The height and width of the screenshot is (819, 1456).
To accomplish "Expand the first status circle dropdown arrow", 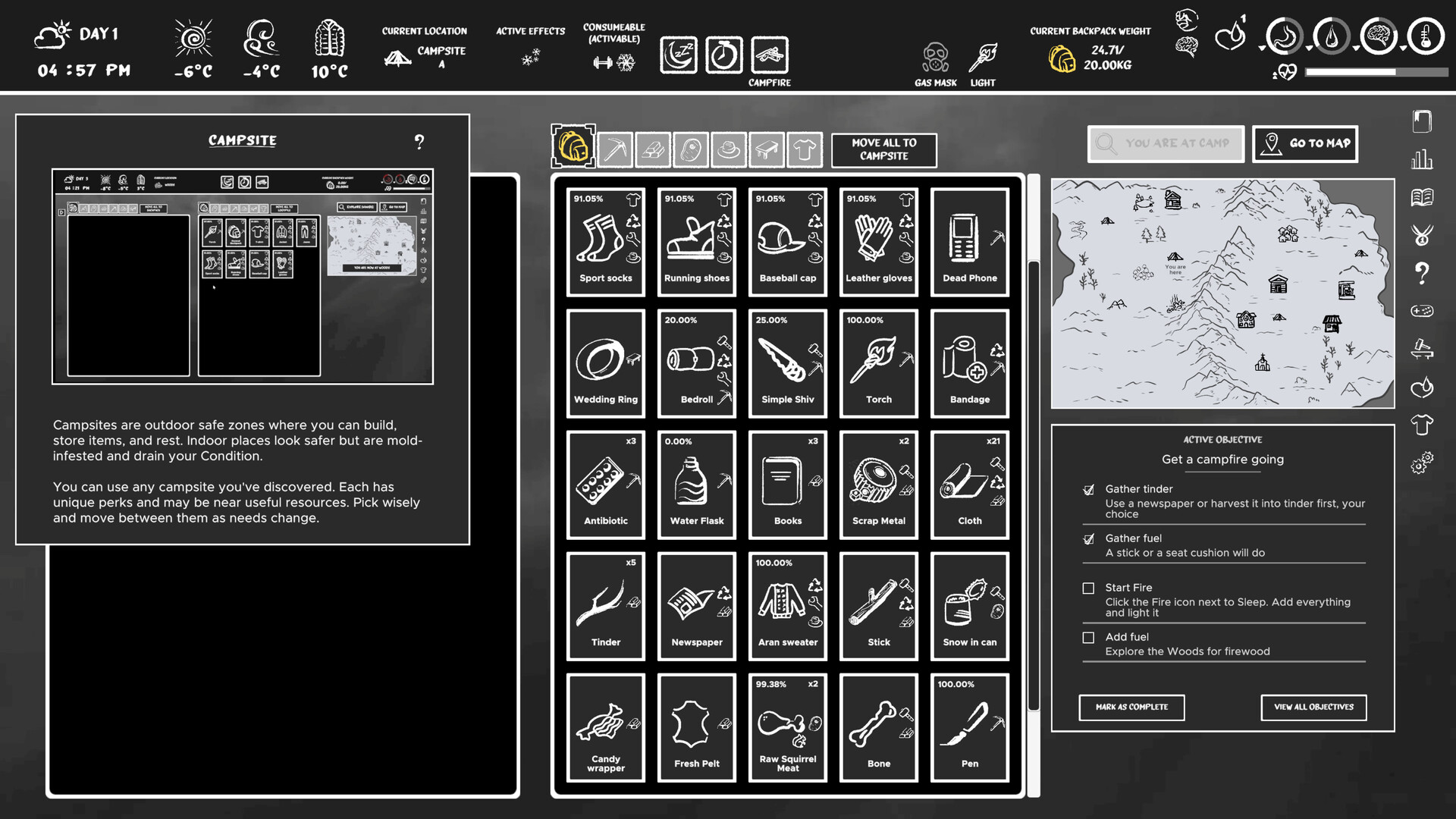I will pyautogui.click(x=1262, y=48).
